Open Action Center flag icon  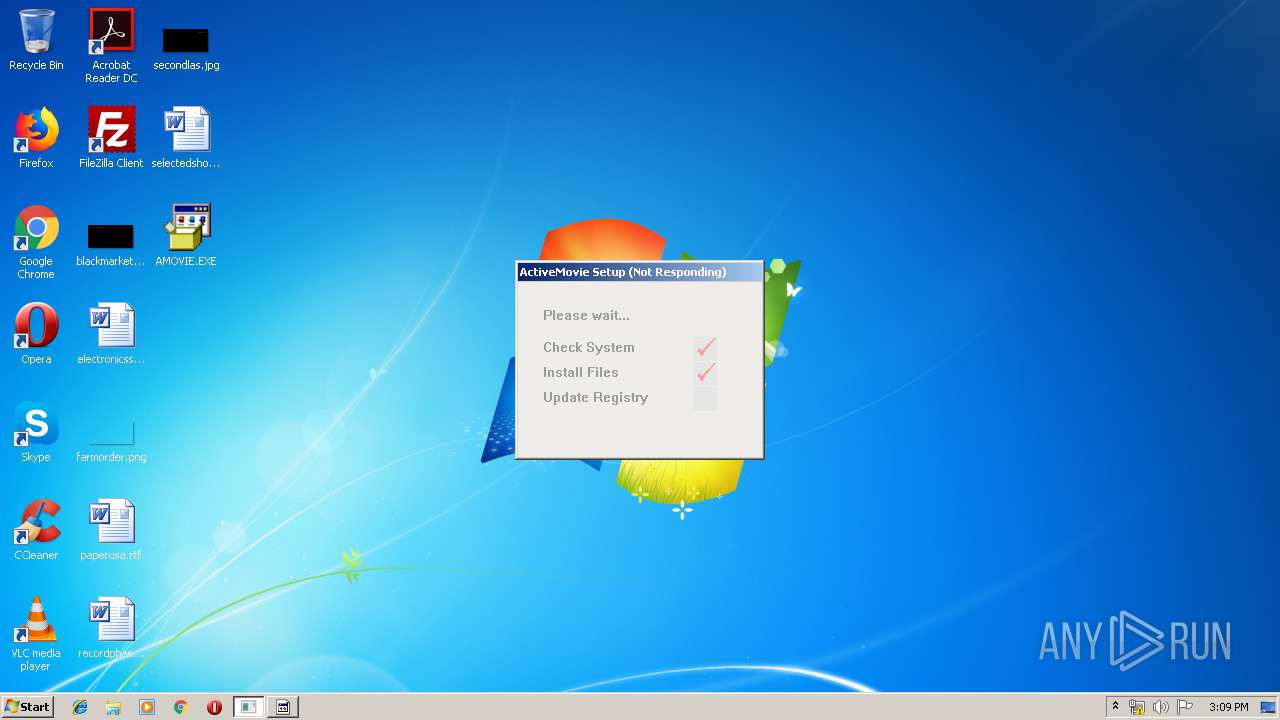1185,707
